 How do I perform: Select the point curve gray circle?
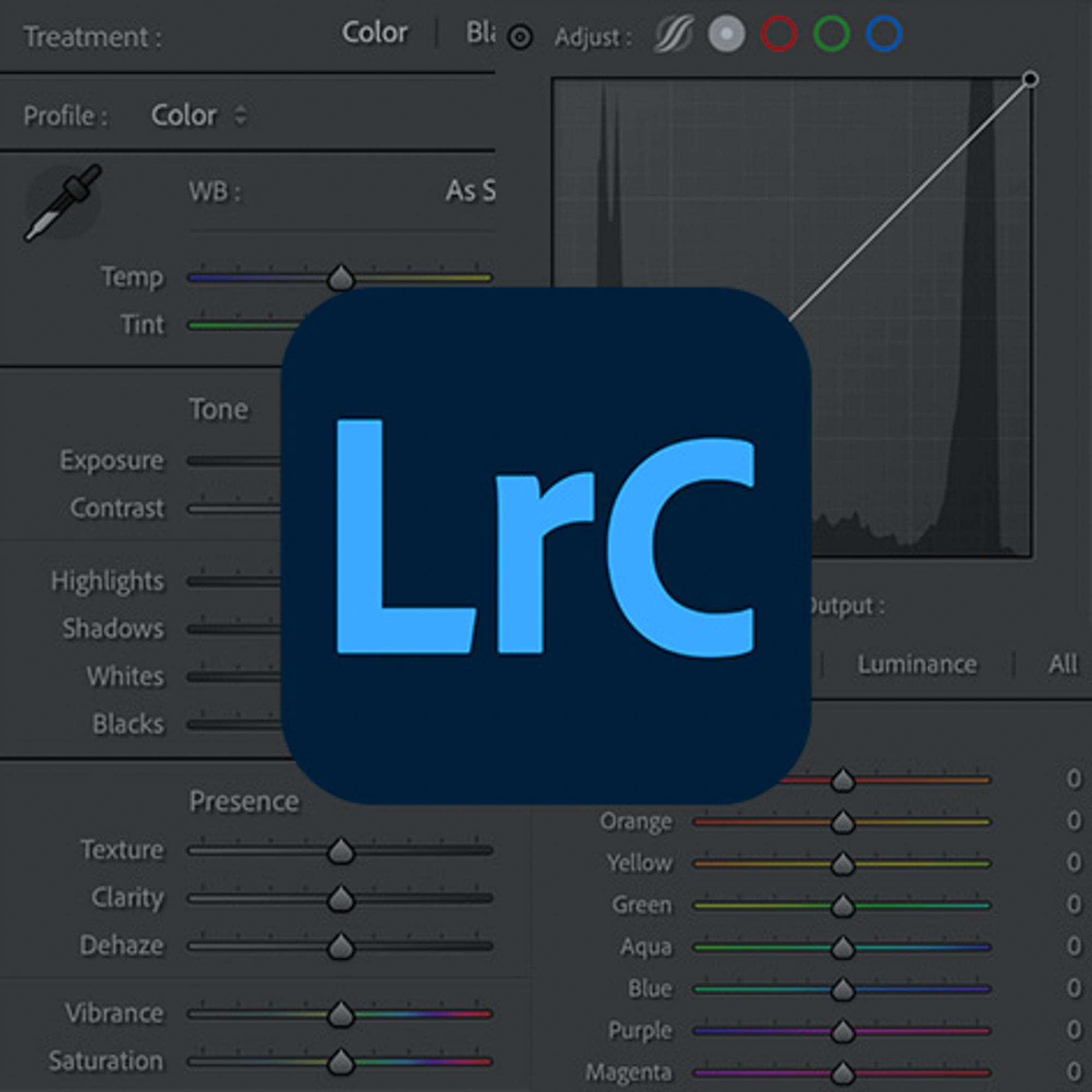point(726,34)
